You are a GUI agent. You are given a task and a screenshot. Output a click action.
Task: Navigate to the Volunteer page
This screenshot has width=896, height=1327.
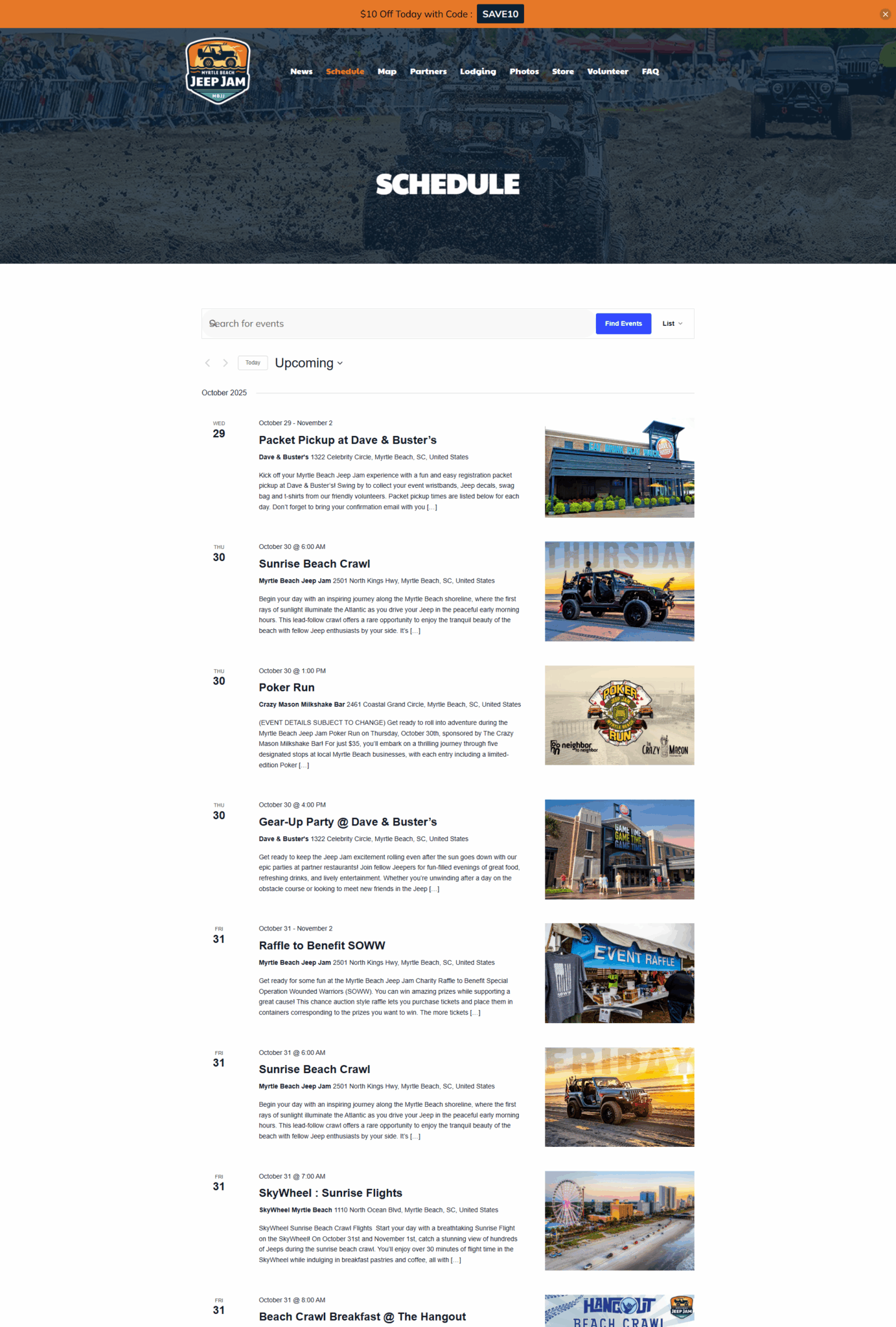point(607,71)
